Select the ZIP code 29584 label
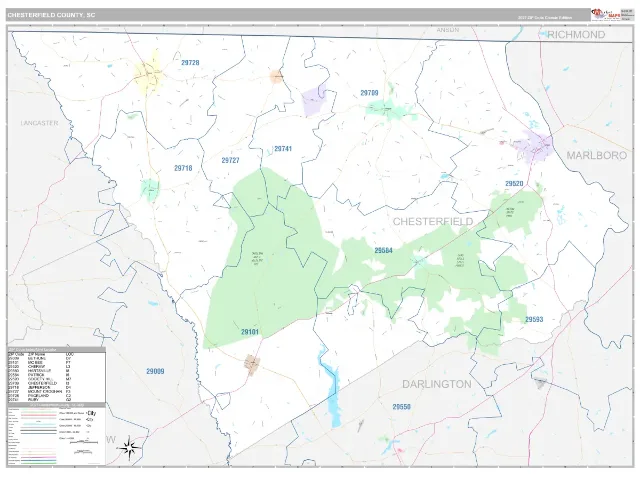This screenshot has width=640, height=480. [383, 251]
